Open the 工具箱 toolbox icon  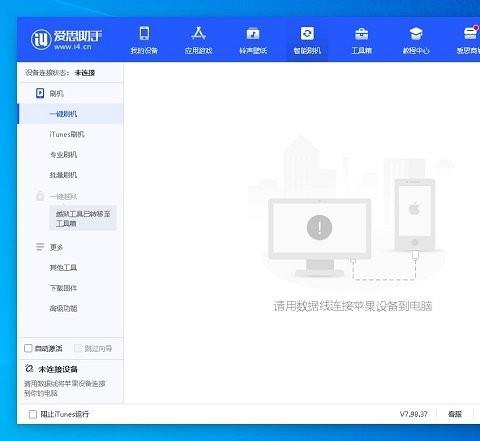(362, 34)
